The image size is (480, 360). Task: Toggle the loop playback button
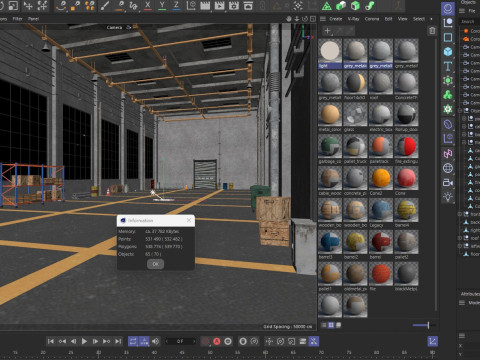(x=133, y=341)
